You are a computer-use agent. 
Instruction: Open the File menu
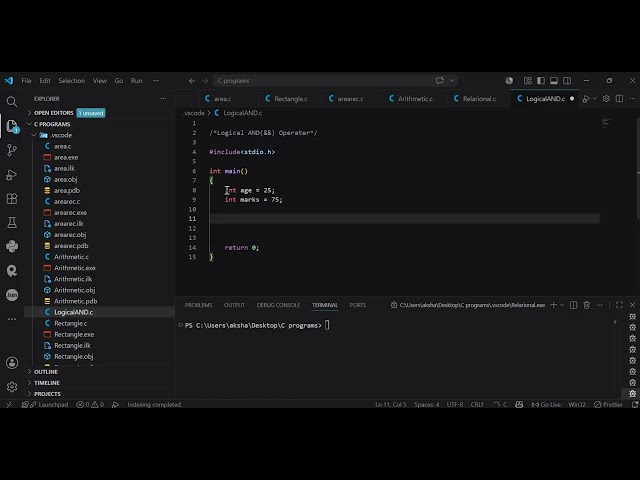[27, 81]
